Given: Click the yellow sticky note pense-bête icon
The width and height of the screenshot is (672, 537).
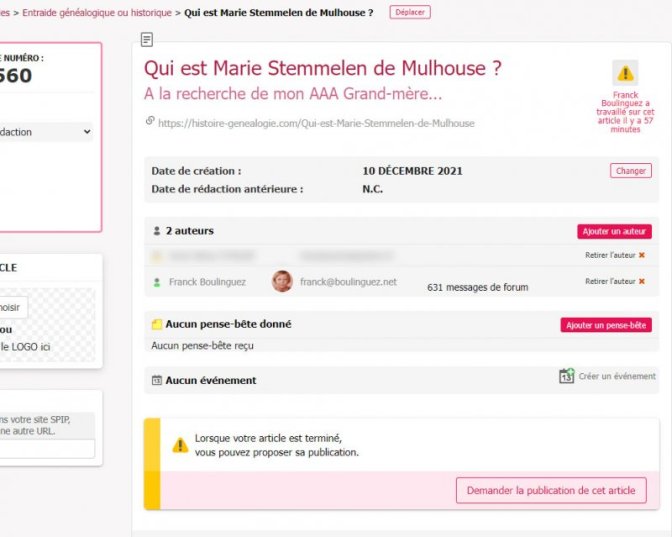Looking at the screenshot, I should pyautogui.click(x=157, y=324).
